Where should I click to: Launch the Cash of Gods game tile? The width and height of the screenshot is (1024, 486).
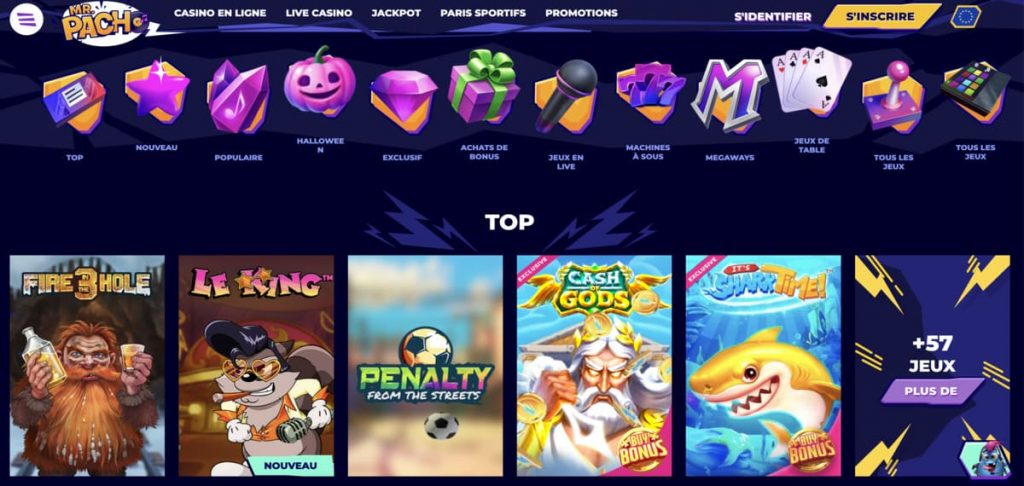point(594,365)
